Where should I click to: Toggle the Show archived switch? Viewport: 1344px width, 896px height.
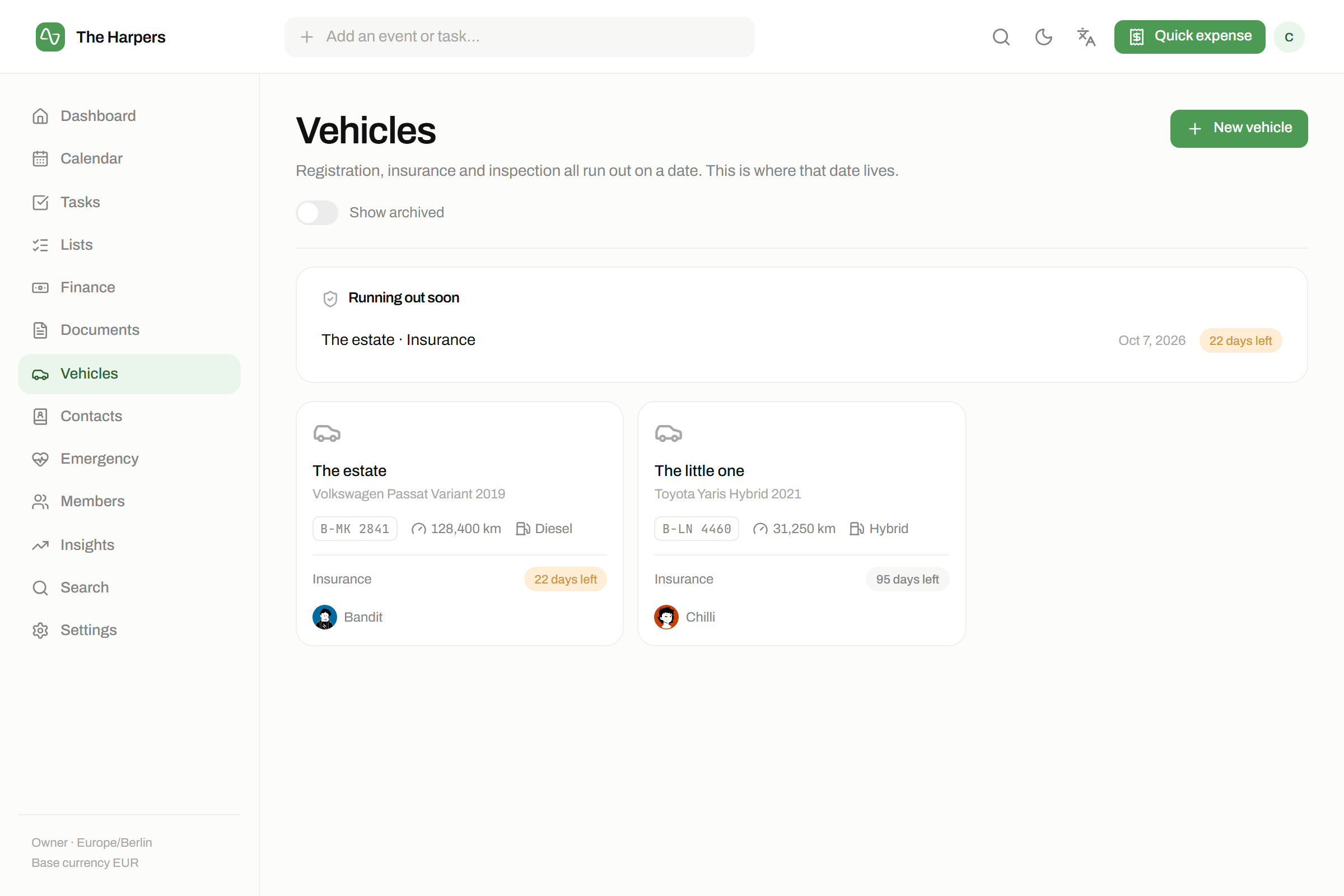coord(317,213)
